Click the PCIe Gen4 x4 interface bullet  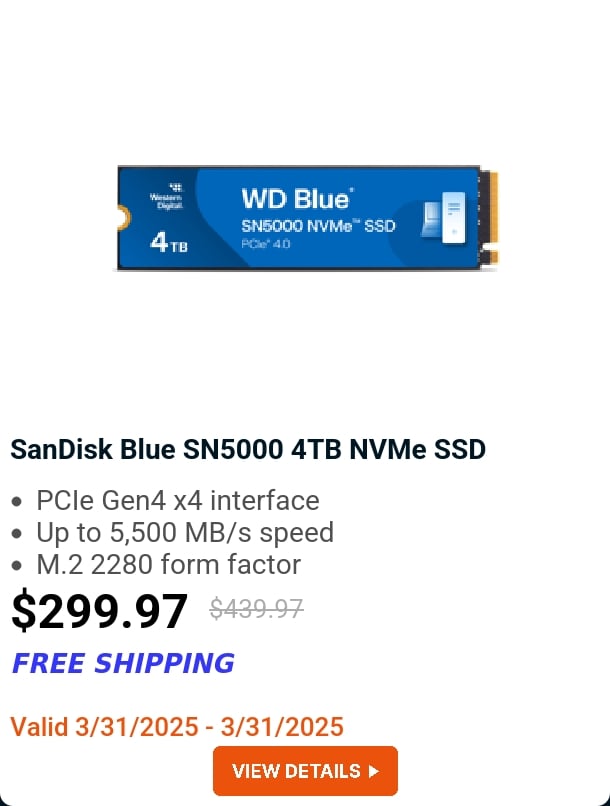coord(177,500)
